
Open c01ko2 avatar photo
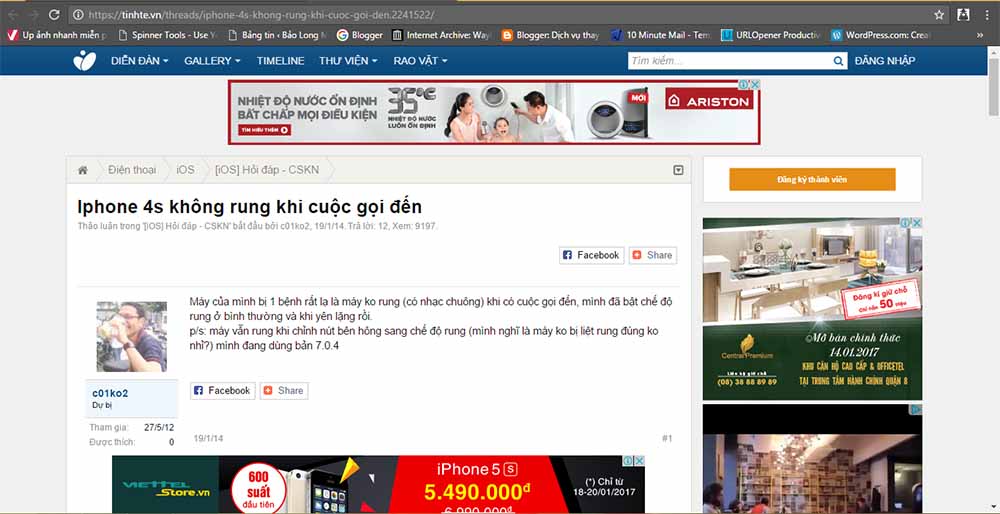click(x=131, y=337)
